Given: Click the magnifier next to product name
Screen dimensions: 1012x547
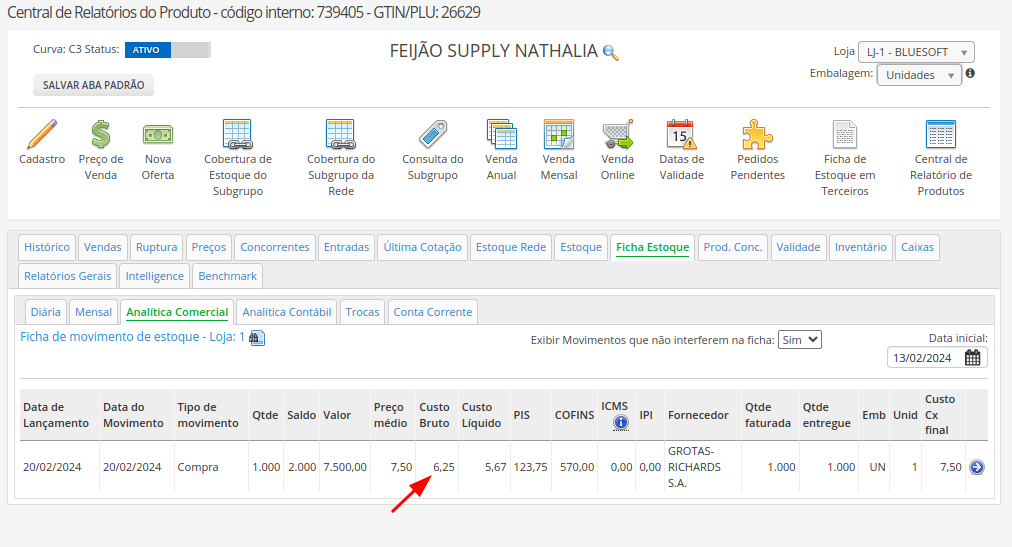Looking at the screenshot, I should 611,53.
